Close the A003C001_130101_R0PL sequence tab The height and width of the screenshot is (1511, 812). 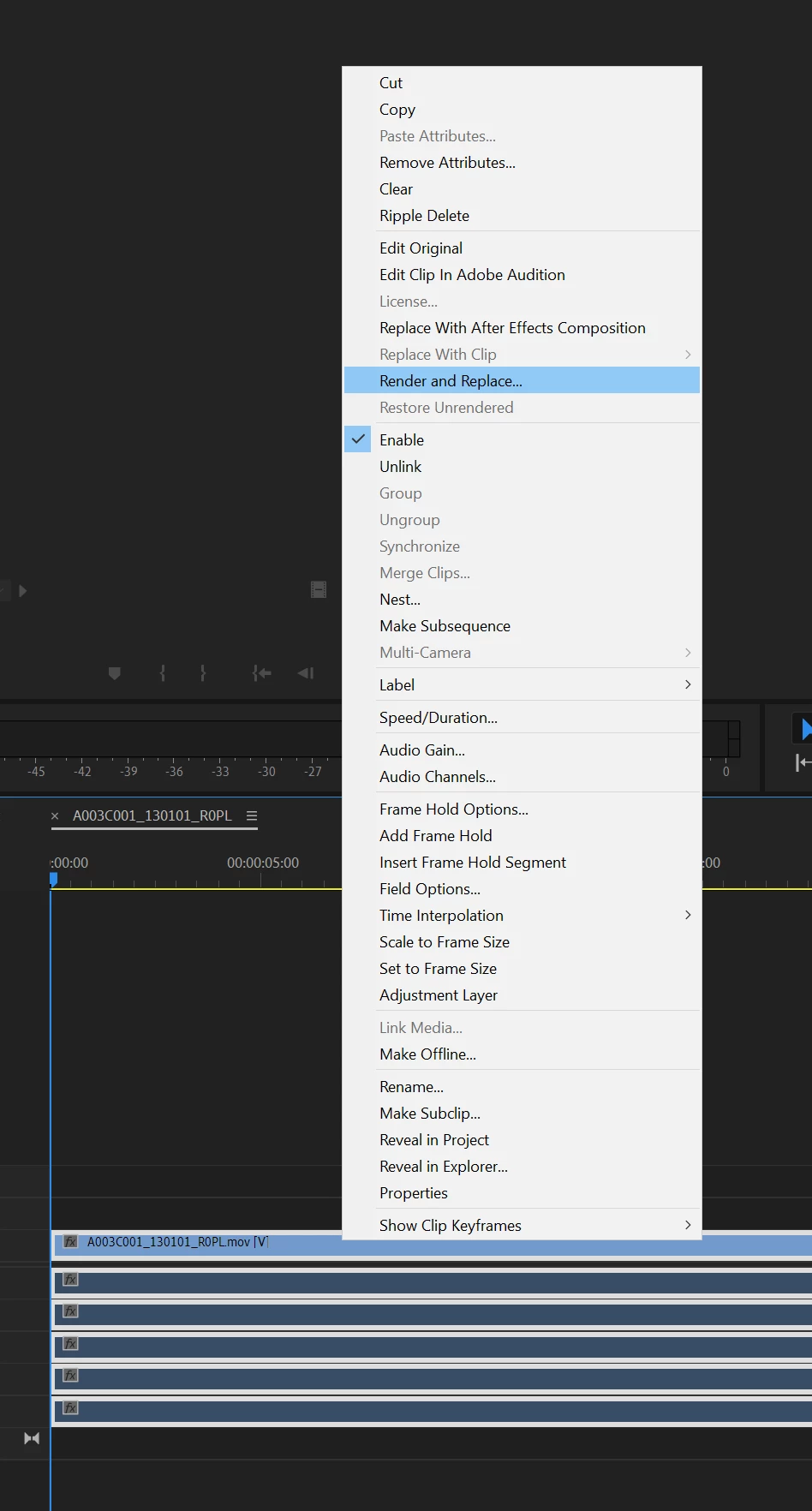[55, 816]
